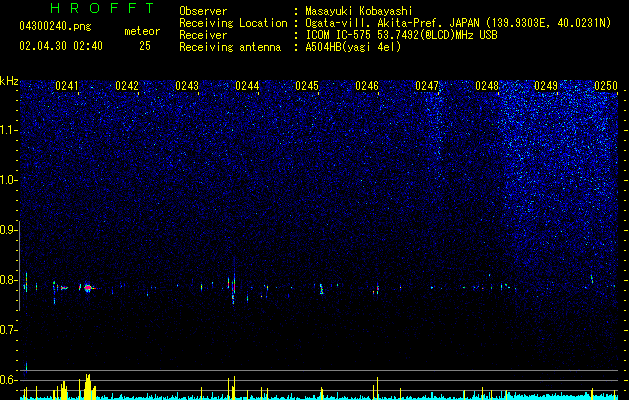Click the 0248 time marker
629x400 pixels.
[487, 86]
